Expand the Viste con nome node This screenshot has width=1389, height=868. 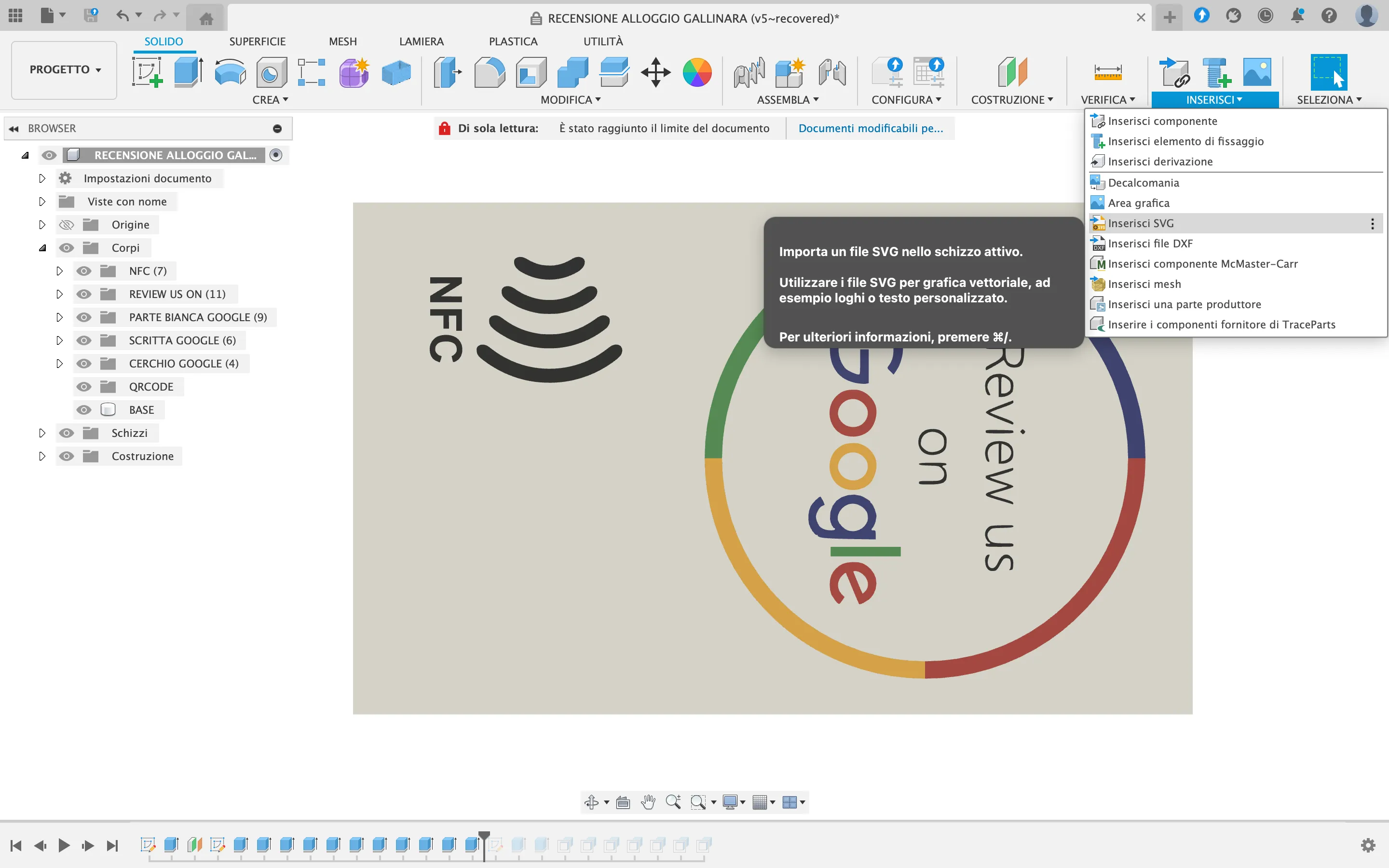tap(42, 202)
